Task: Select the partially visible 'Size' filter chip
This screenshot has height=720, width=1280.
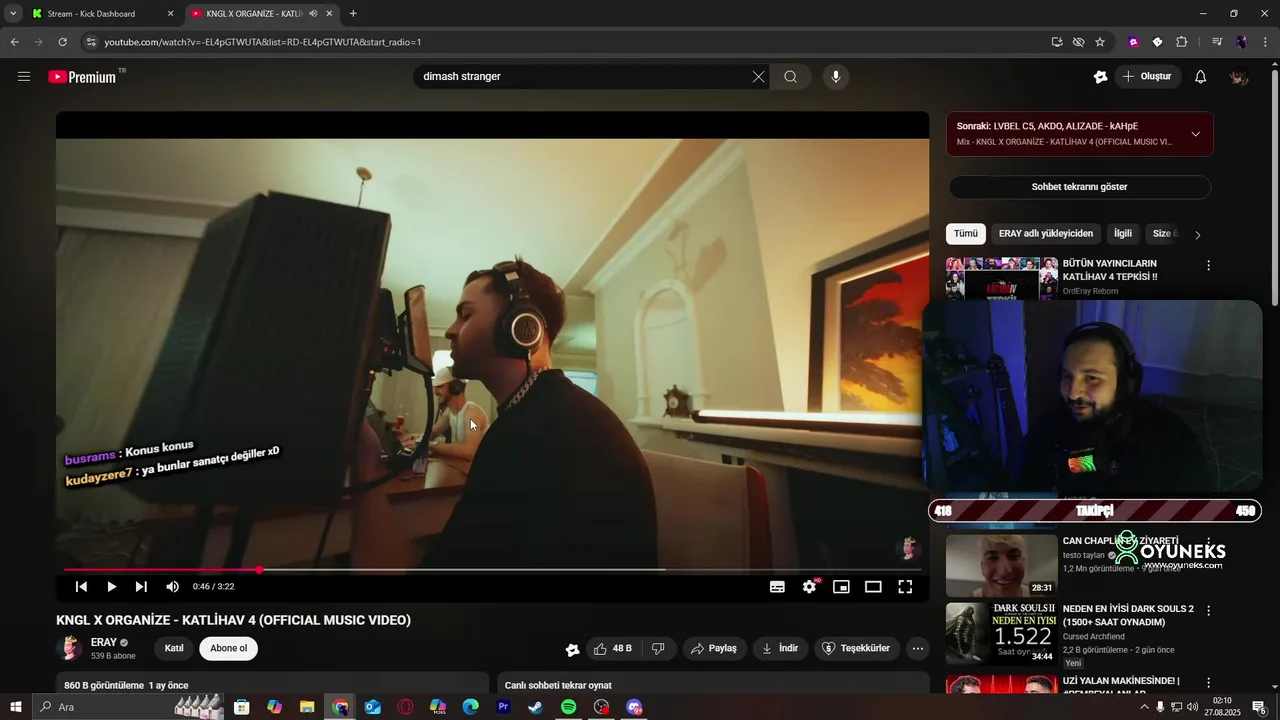Action: click(1164, 233)
